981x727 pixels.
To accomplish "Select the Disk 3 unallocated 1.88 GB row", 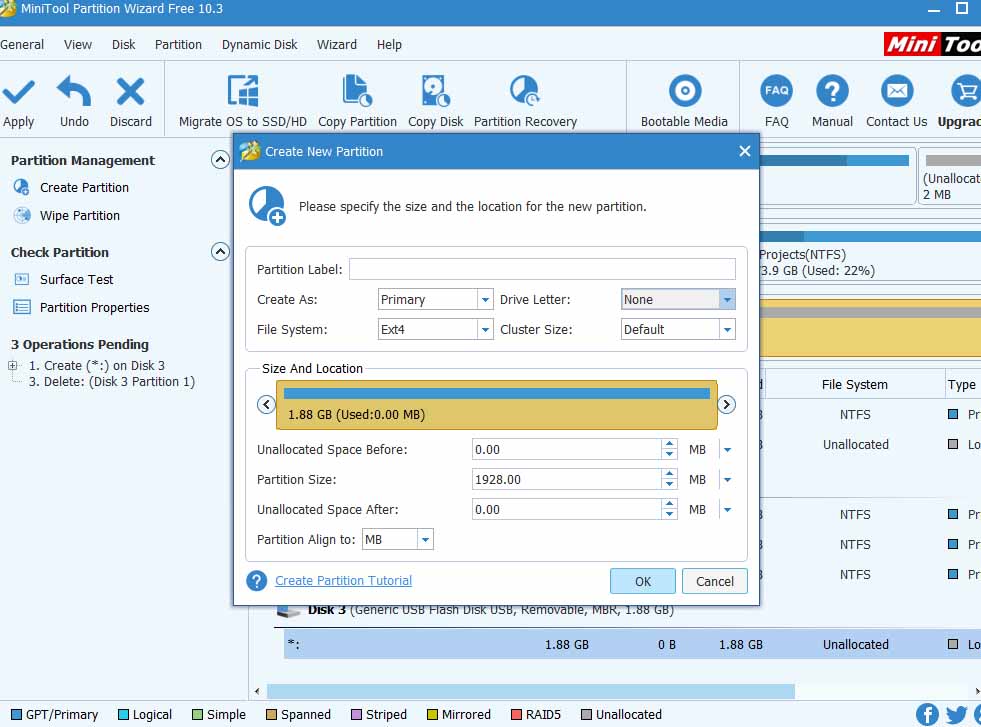I will point(632,644).
